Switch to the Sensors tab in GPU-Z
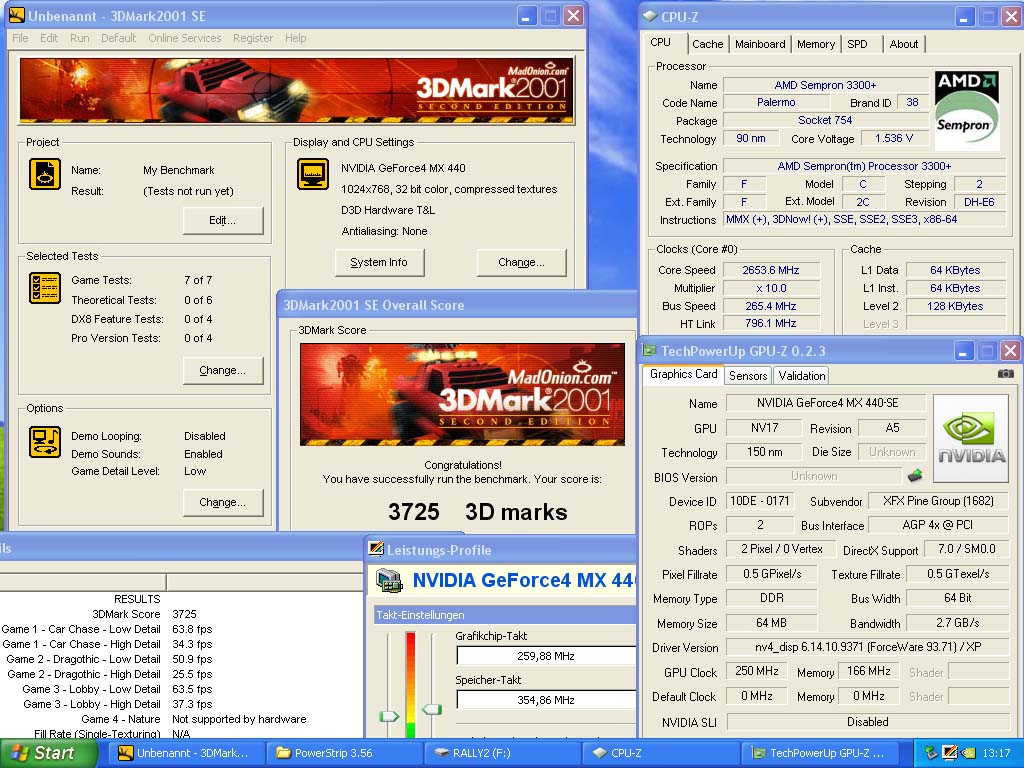This screenshot has height=768, width=1024. 748,376
